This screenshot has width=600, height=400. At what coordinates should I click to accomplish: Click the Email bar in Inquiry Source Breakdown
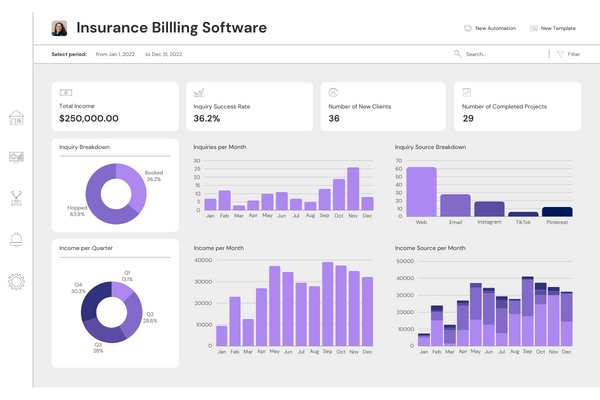click(x=455, y=206)
